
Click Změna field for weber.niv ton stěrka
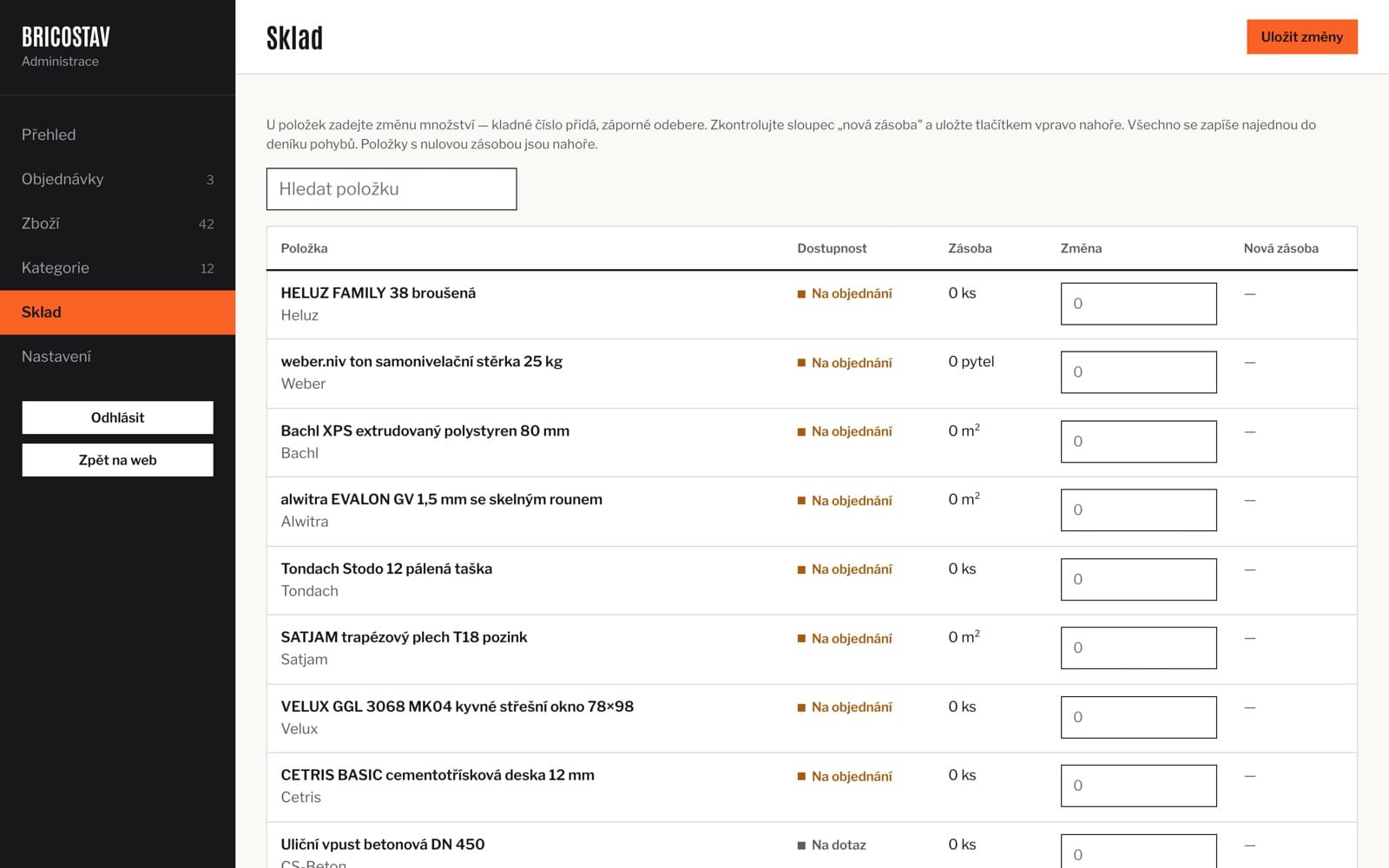pos(1138,372)
